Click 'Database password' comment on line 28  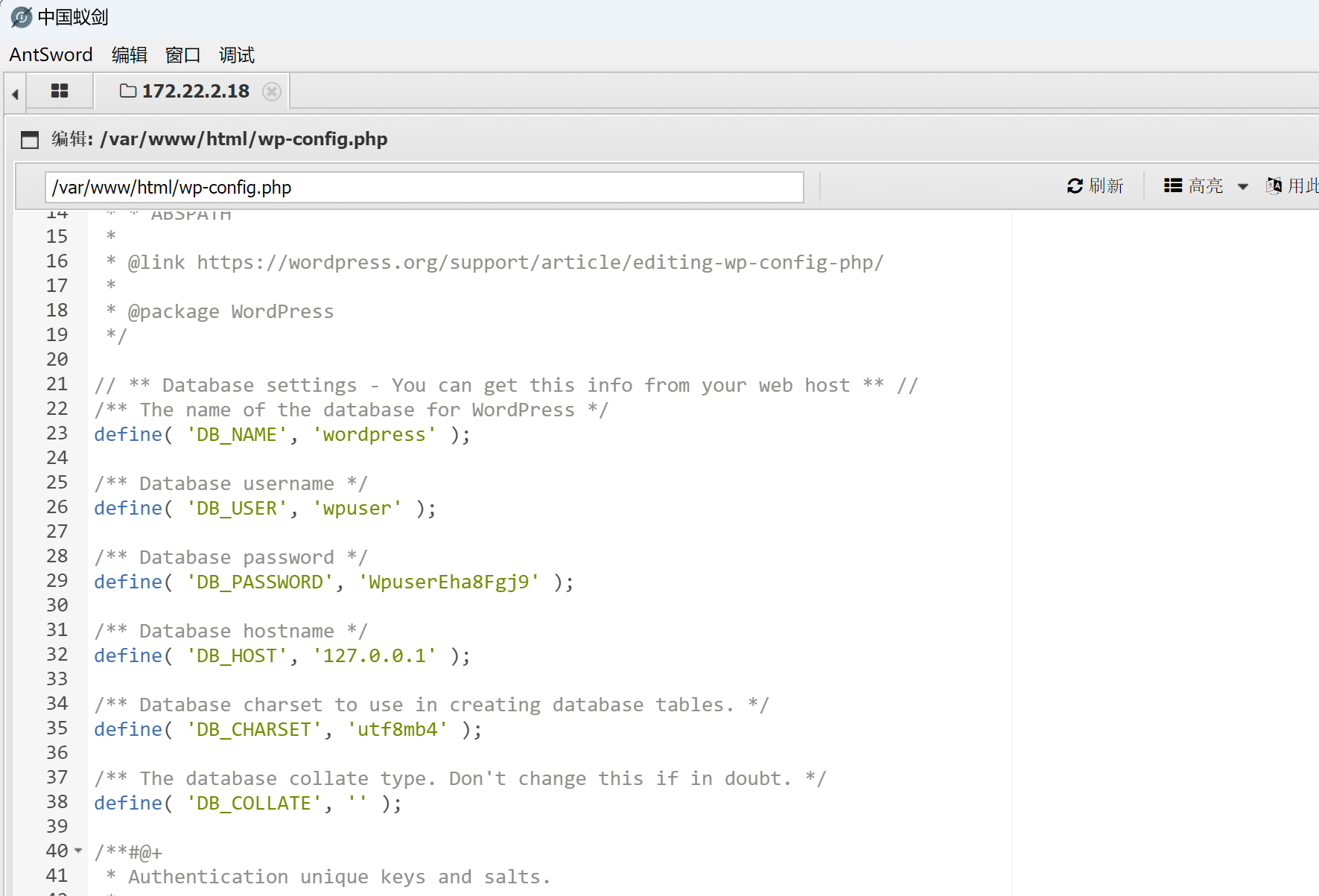tap(237, 557)
